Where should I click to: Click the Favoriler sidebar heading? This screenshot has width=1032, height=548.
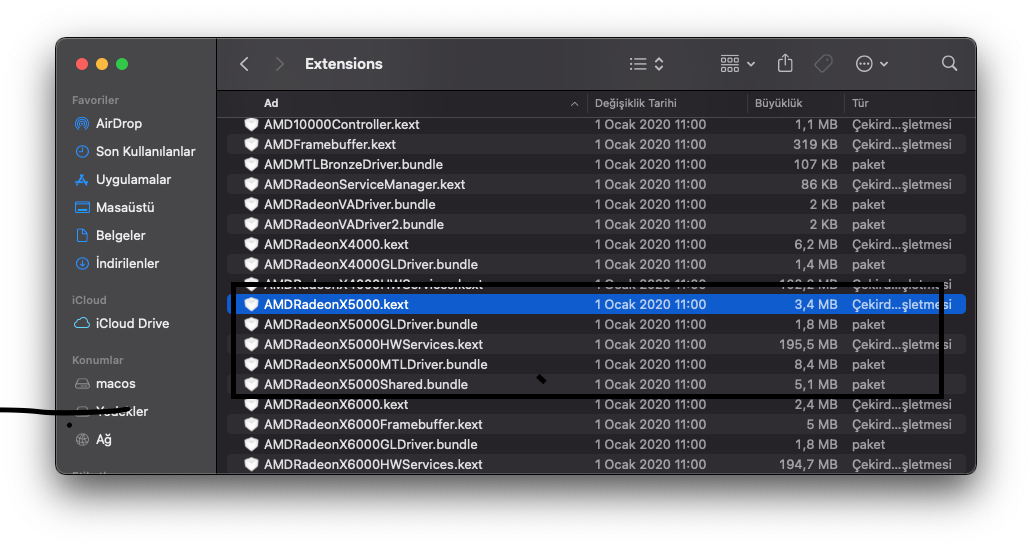95,100
